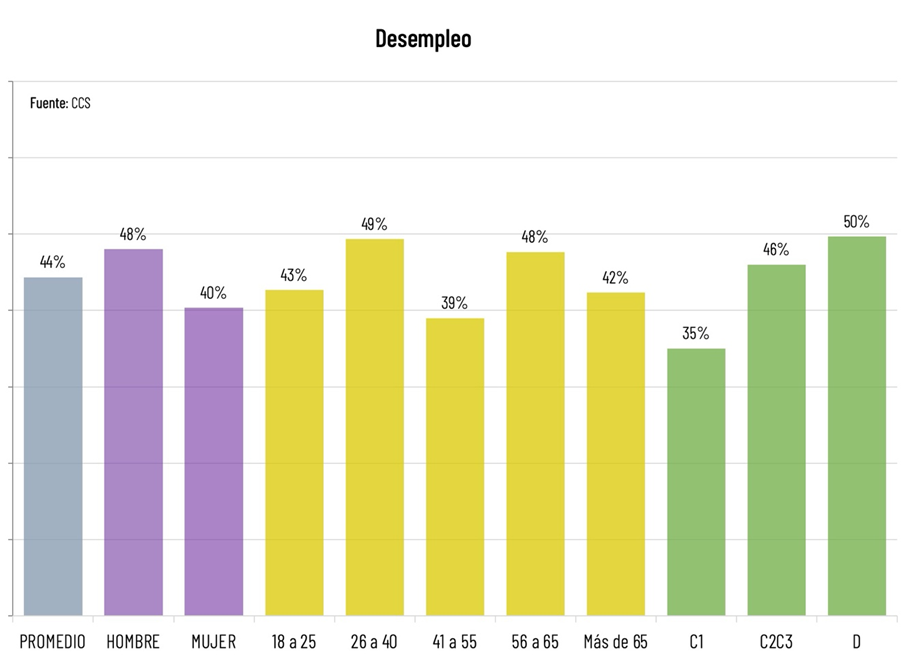
Task: Click the MUJER purple bar
Action: [214, 461]
